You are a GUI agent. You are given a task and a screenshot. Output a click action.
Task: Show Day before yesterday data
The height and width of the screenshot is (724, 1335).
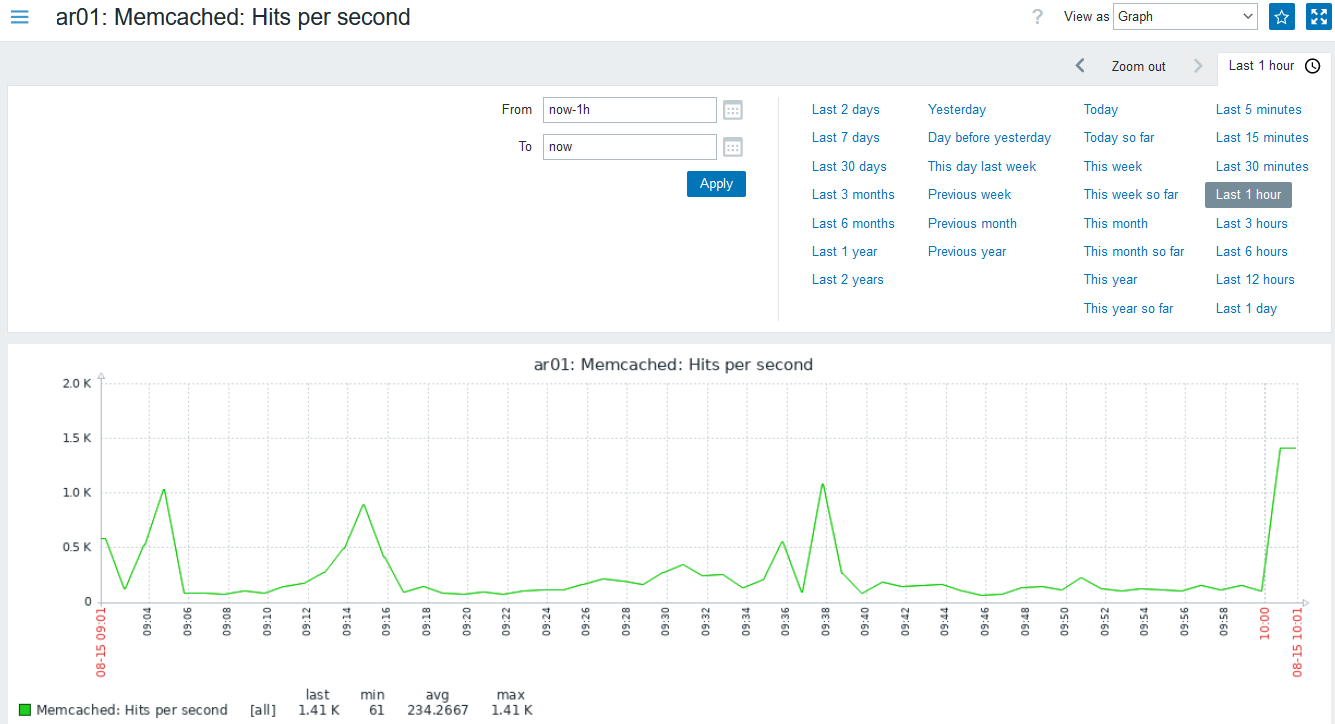click(x=990, y=138)
